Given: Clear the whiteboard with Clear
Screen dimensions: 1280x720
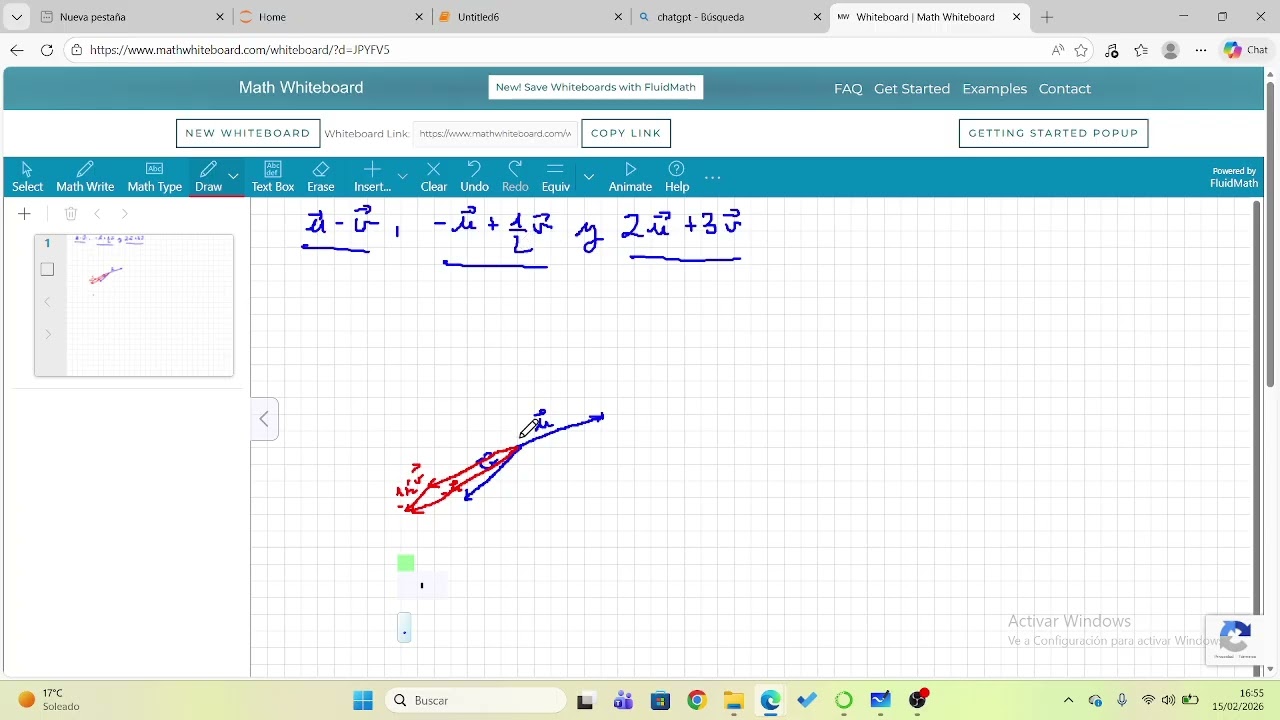Looking at the screenshot, I should coord(434,177).
